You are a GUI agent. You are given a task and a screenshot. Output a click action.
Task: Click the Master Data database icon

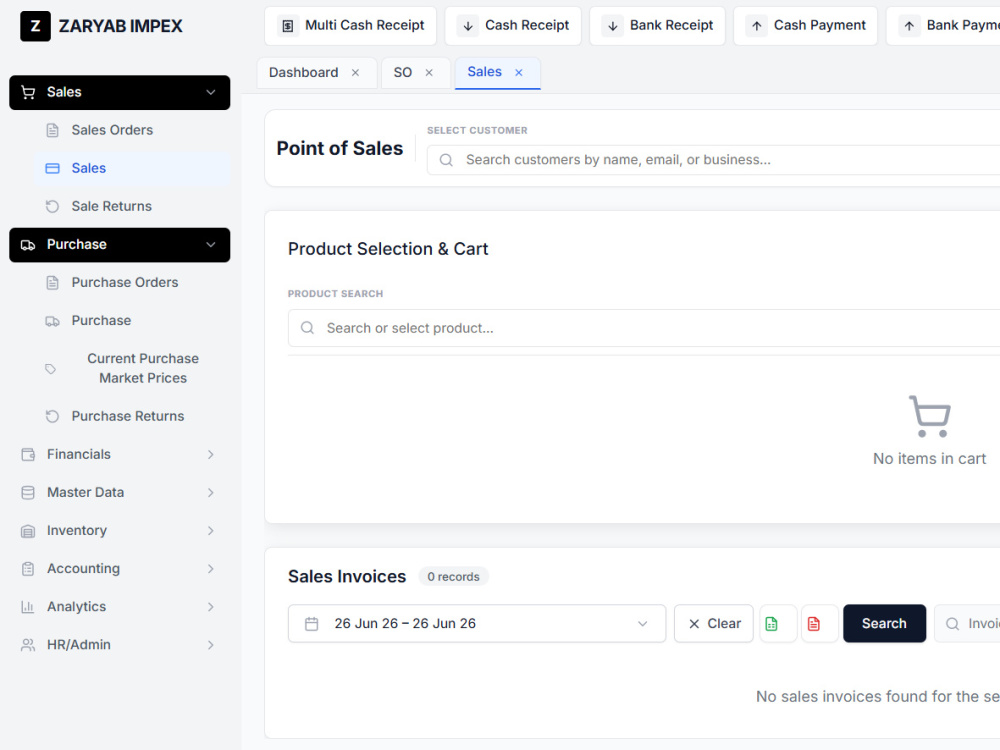28,493
